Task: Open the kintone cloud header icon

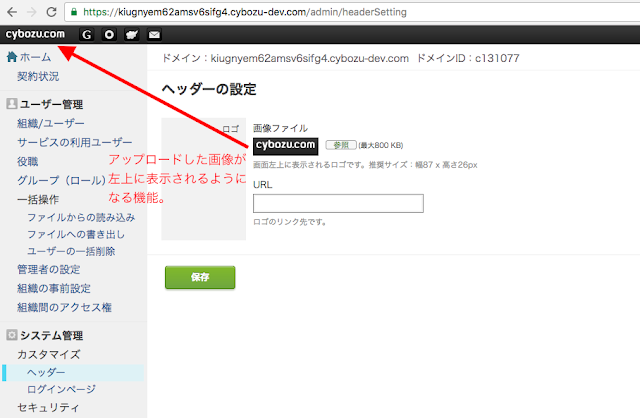Action: click(x=131, y=35)
